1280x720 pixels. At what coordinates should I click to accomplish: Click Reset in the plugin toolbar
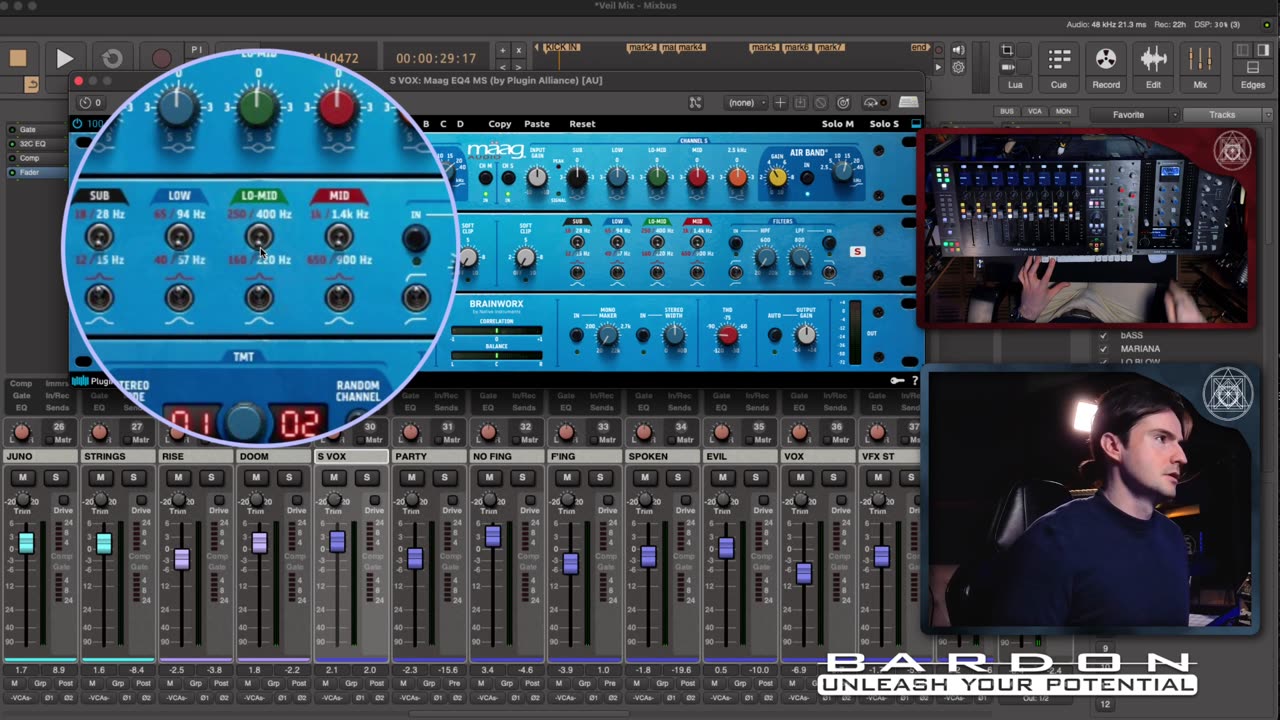(582, 124)
